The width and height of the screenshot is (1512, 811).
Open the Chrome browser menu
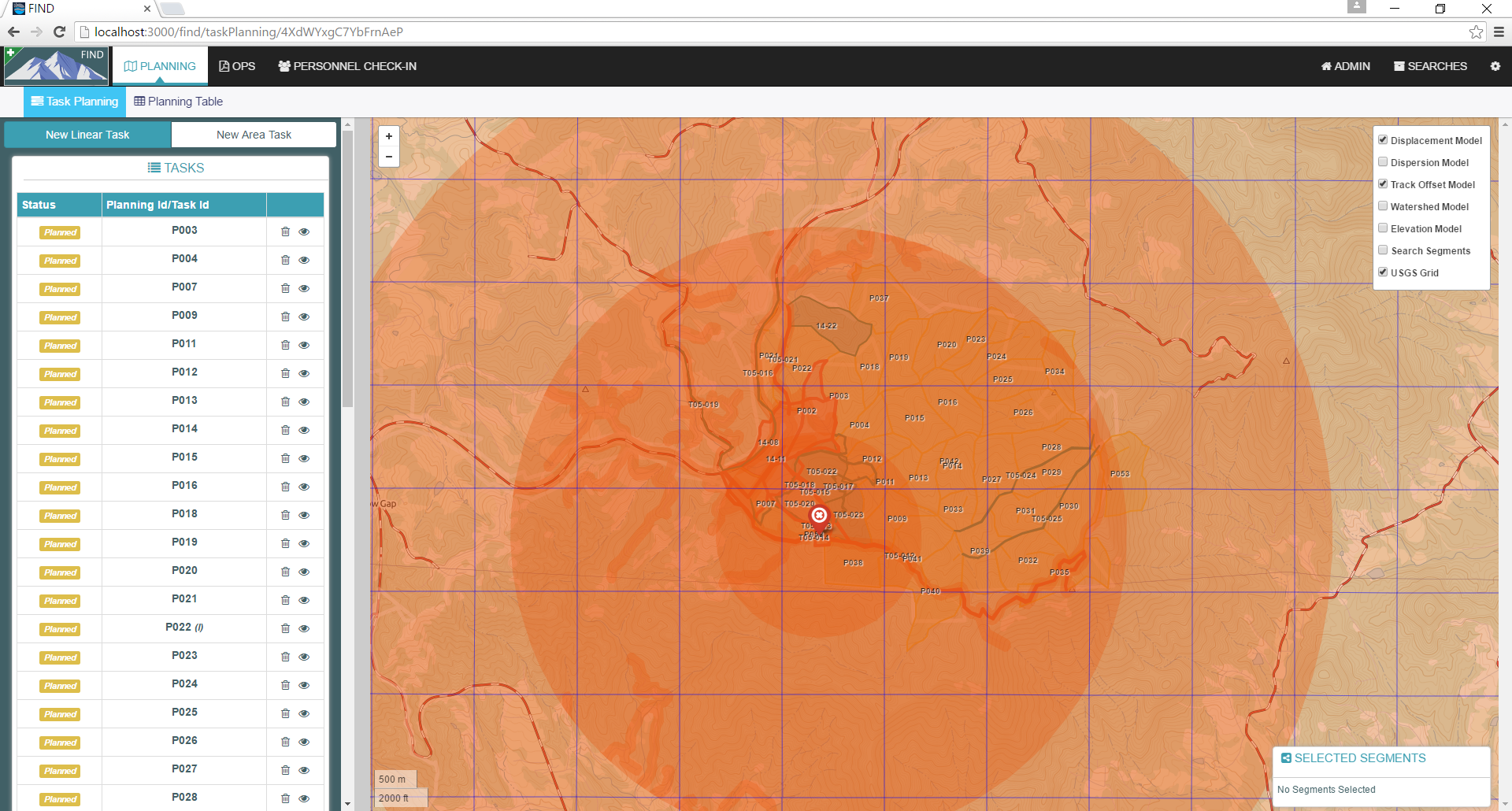[x=1499, y=32]
